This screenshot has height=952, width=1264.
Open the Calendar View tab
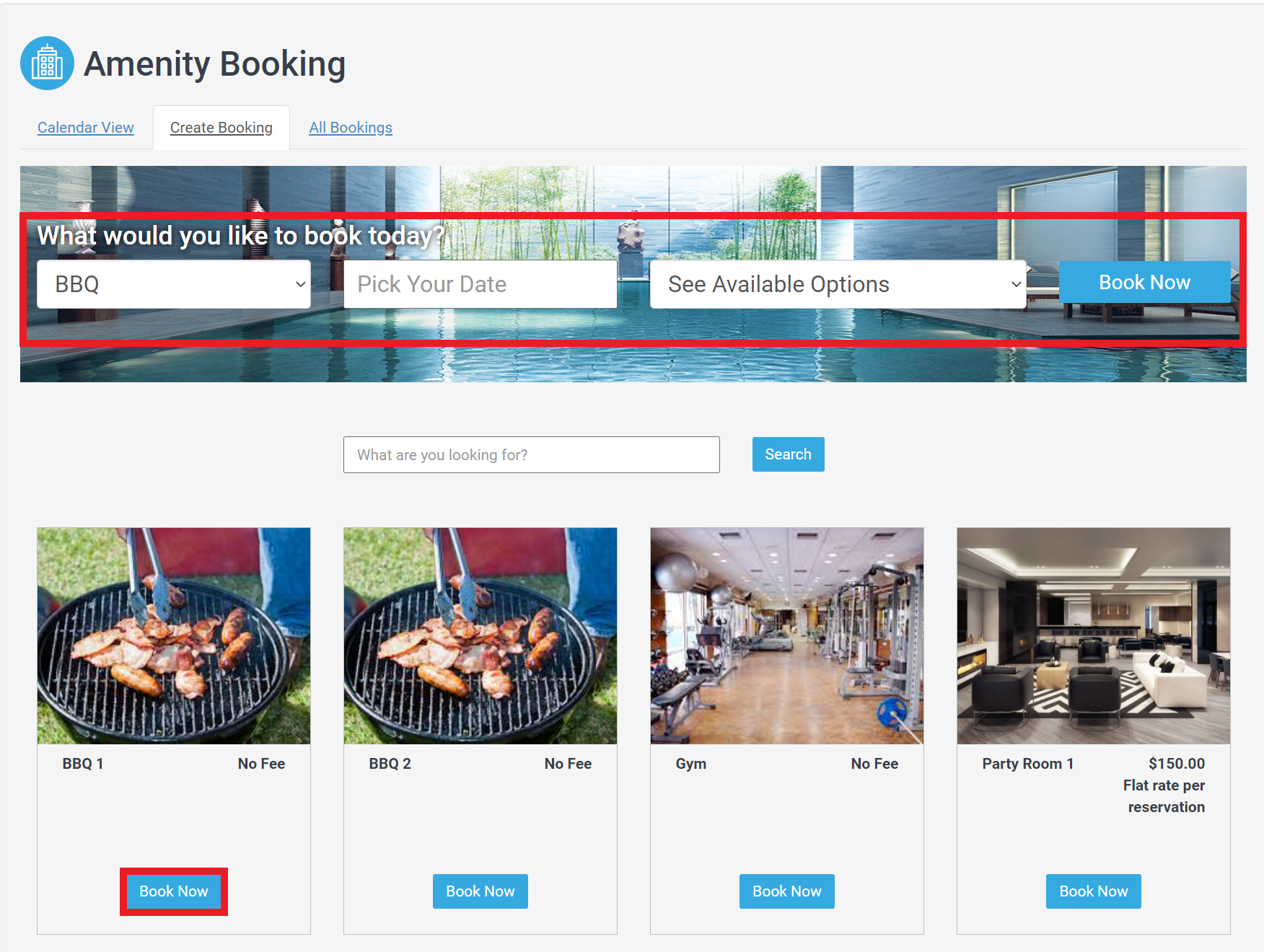[86, 128]
